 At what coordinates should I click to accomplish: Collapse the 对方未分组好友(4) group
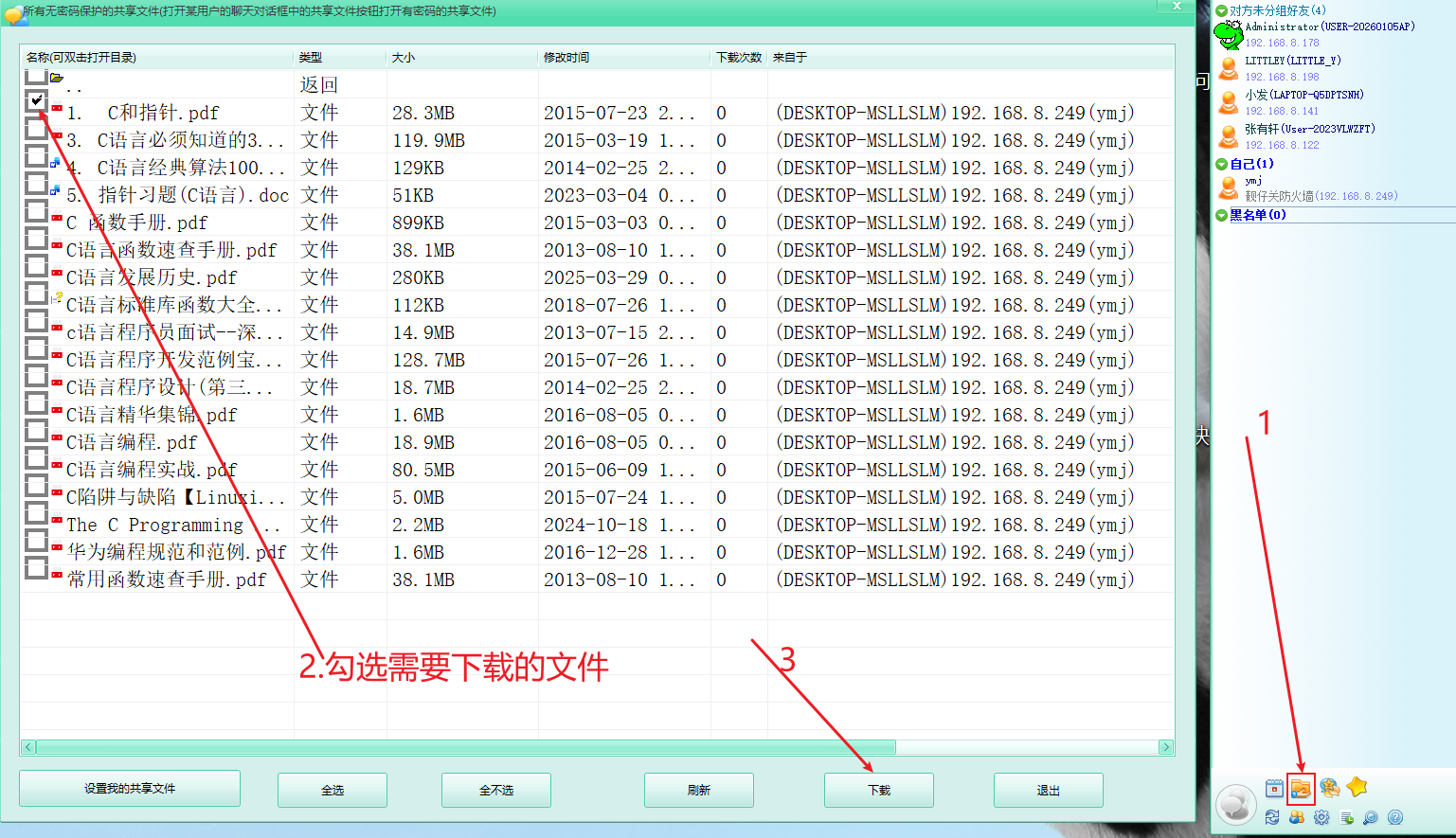pyautogui.click(x=1222, y=10)
